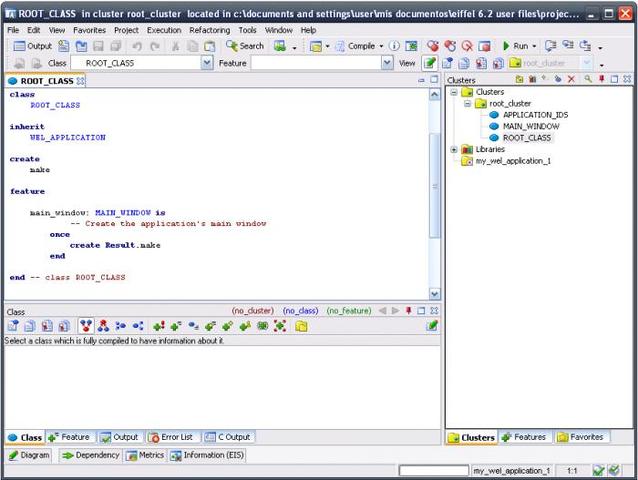Open the root_cluster dropdown in address bar
Viewport: 638px width, 480px height.
[x=586, y=63]
